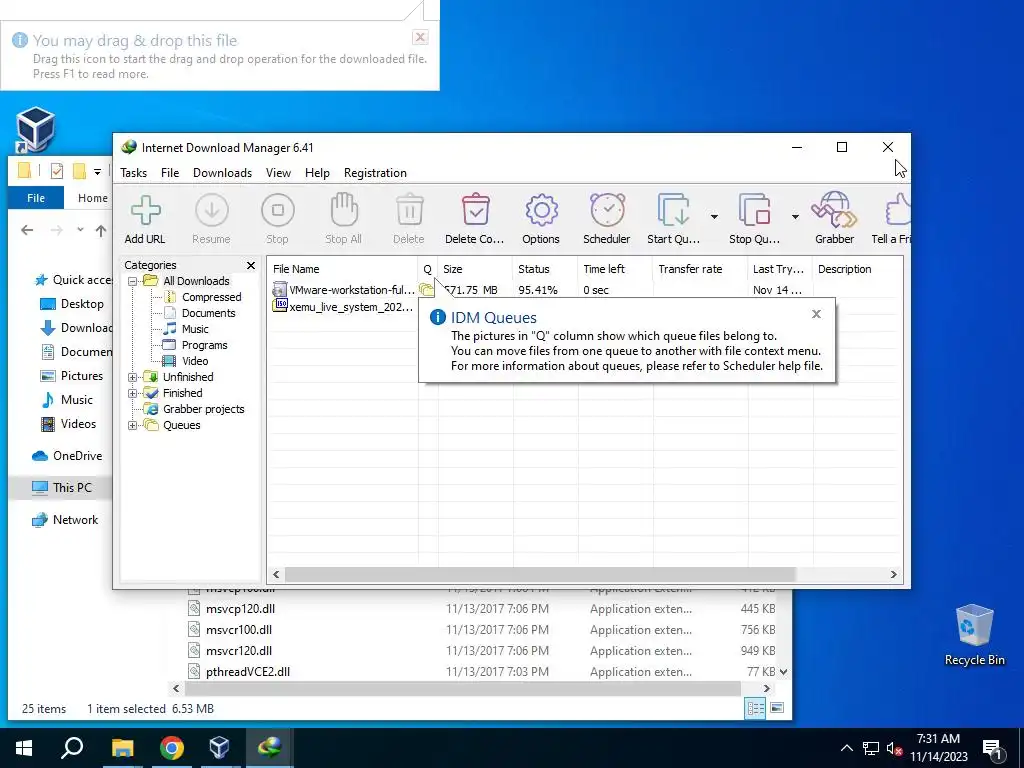Viewport: 1024px width, 768px height.
Task: Select All Downloads category
Action: point(196,281)
